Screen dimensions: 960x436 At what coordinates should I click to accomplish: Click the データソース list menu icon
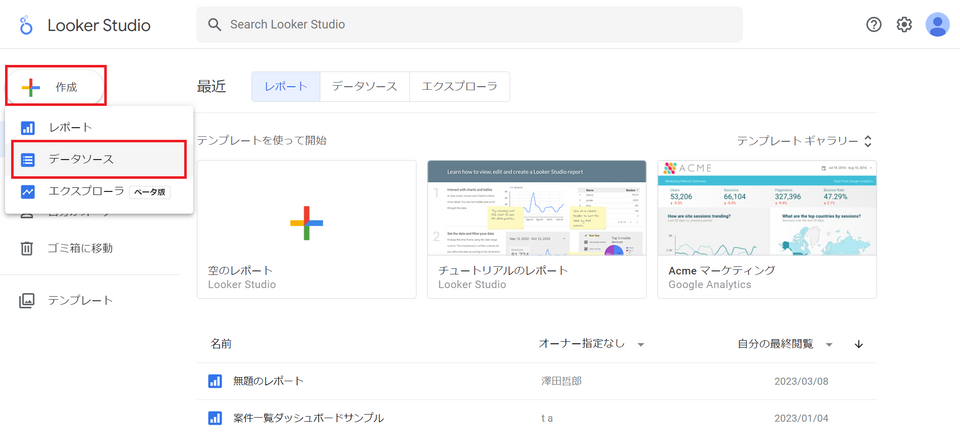(x=28, y=160)
